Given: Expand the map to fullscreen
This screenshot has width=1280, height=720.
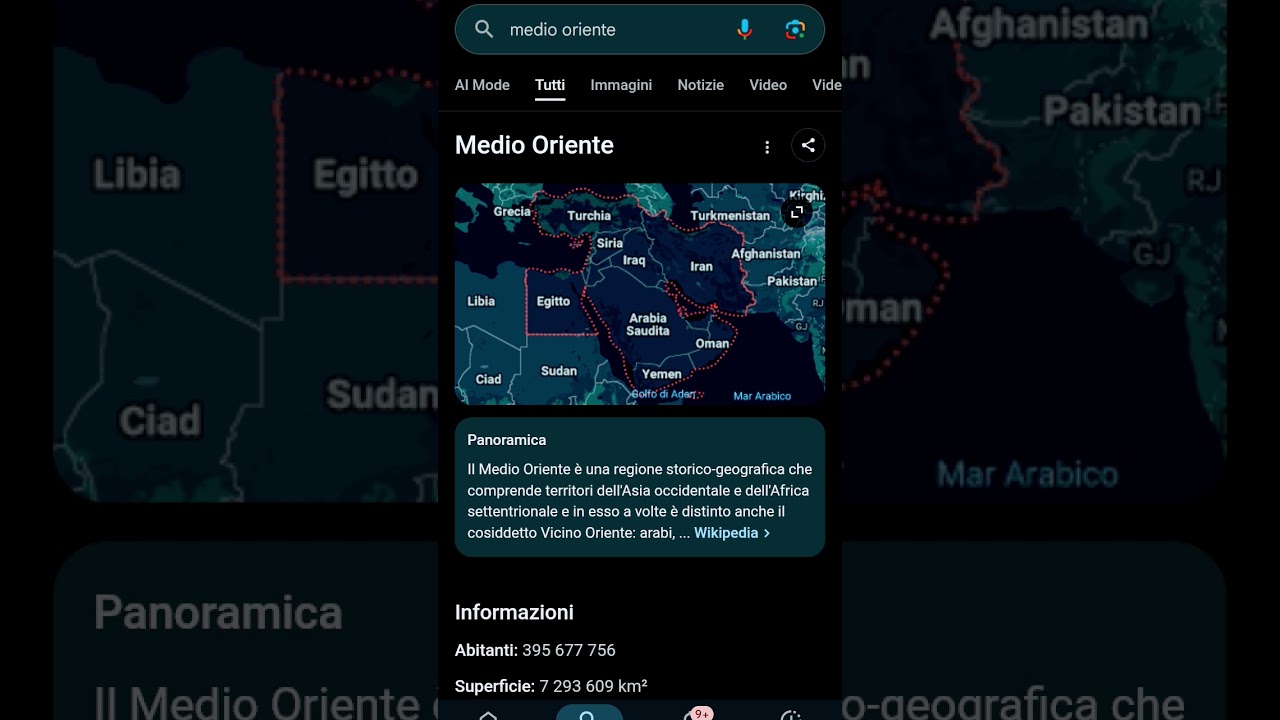Looking at the screenshot, I should 797,212.
